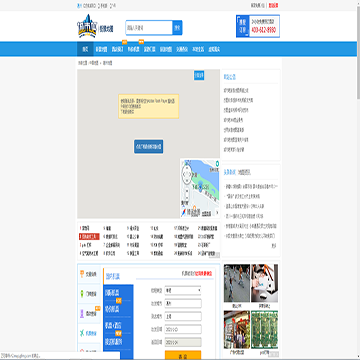360x360 pixels.
Task: Click the last link in top-right notice list
Action: click(234, 150)
